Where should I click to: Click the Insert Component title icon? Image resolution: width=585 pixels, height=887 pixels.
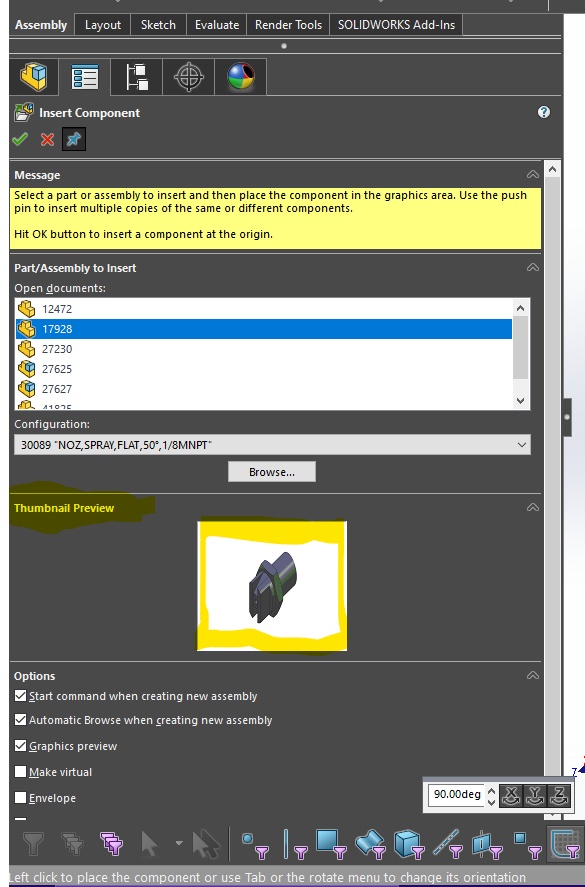(x=24, y=112)
